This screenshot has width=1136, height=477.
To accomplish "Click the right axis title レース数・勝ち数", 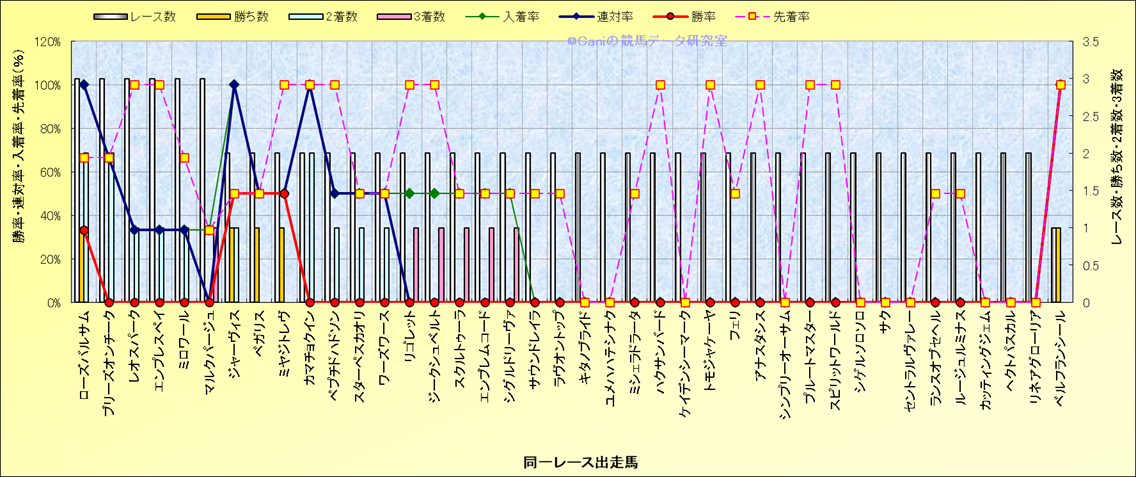I will (x=1117, y=170).
